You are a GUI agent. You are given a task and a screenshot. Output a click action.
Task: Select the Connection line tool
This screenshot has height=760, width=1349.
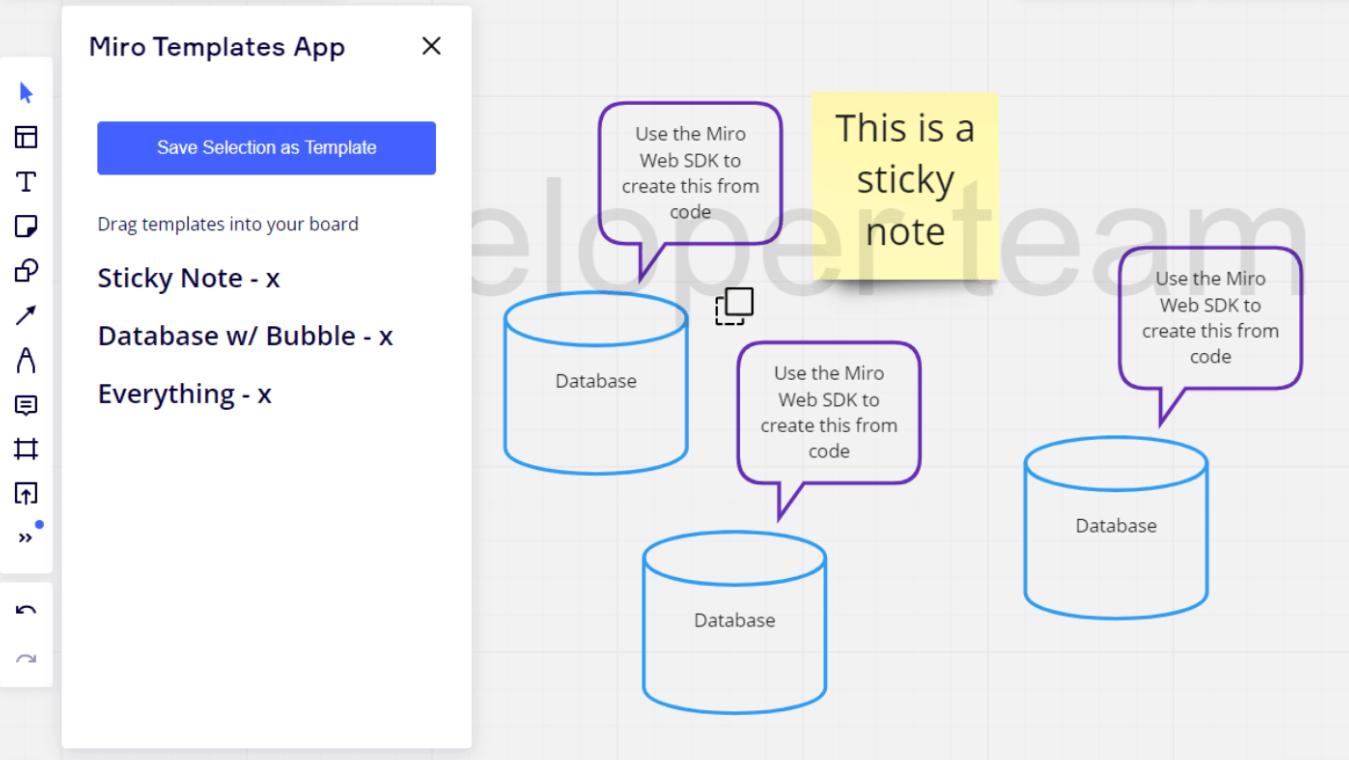(x=25, y=314)
